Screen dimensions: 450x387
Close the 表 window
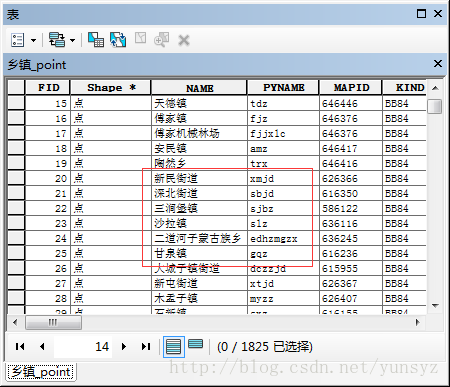tap(438, 14)
